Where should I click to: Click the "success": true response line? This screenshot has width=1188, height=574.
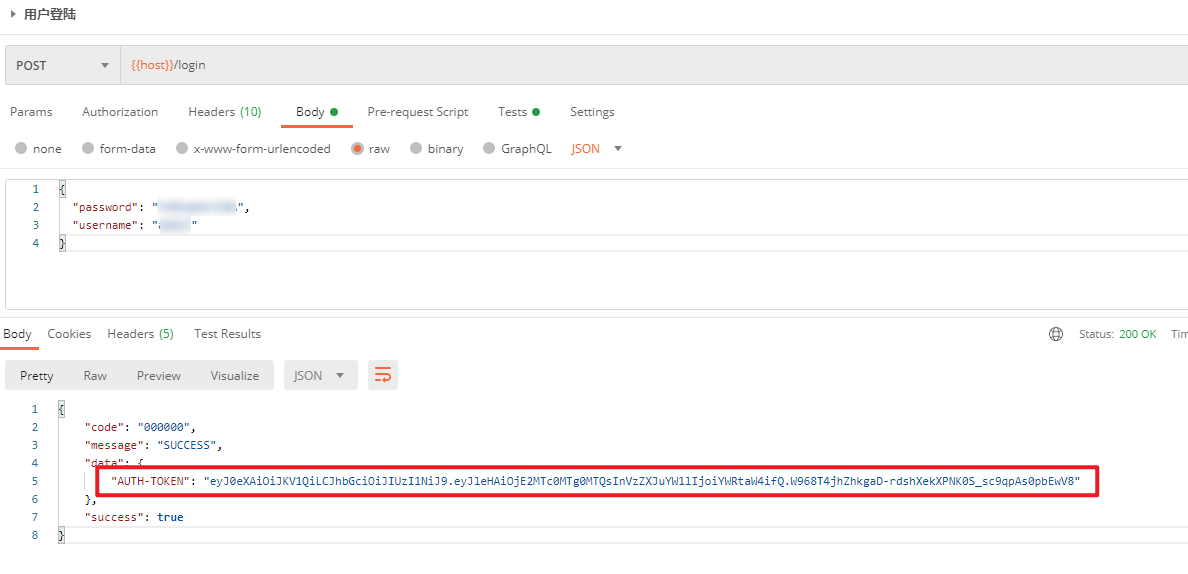click(134, 517)
